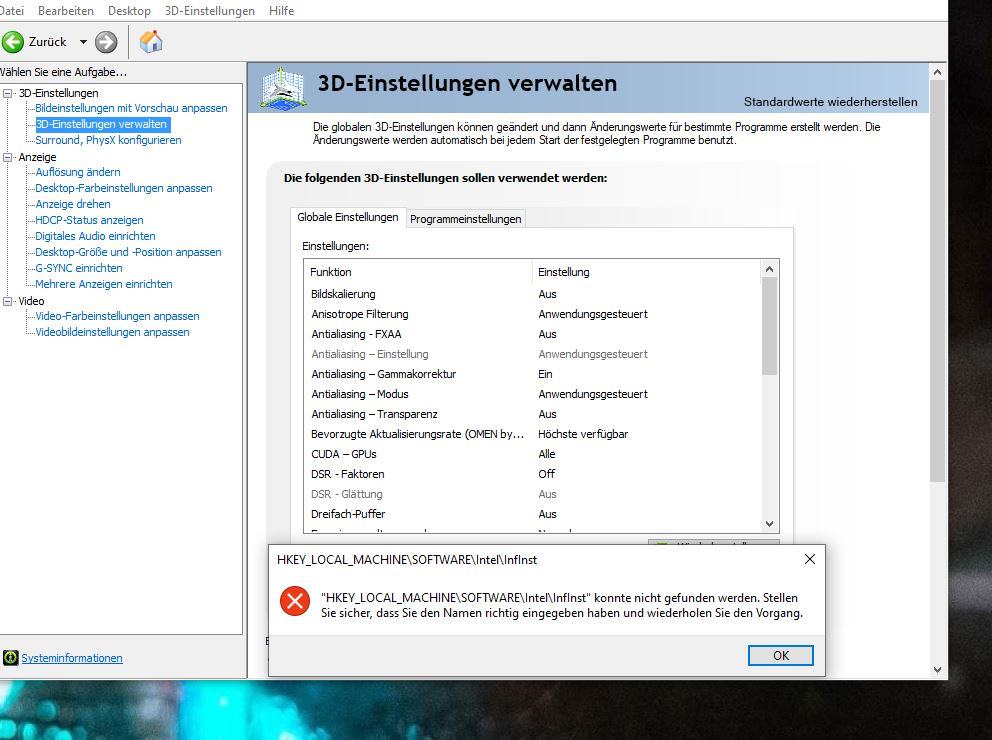Click the Funktion column header
Screen dimensions: 992x740
coord(418,272)
